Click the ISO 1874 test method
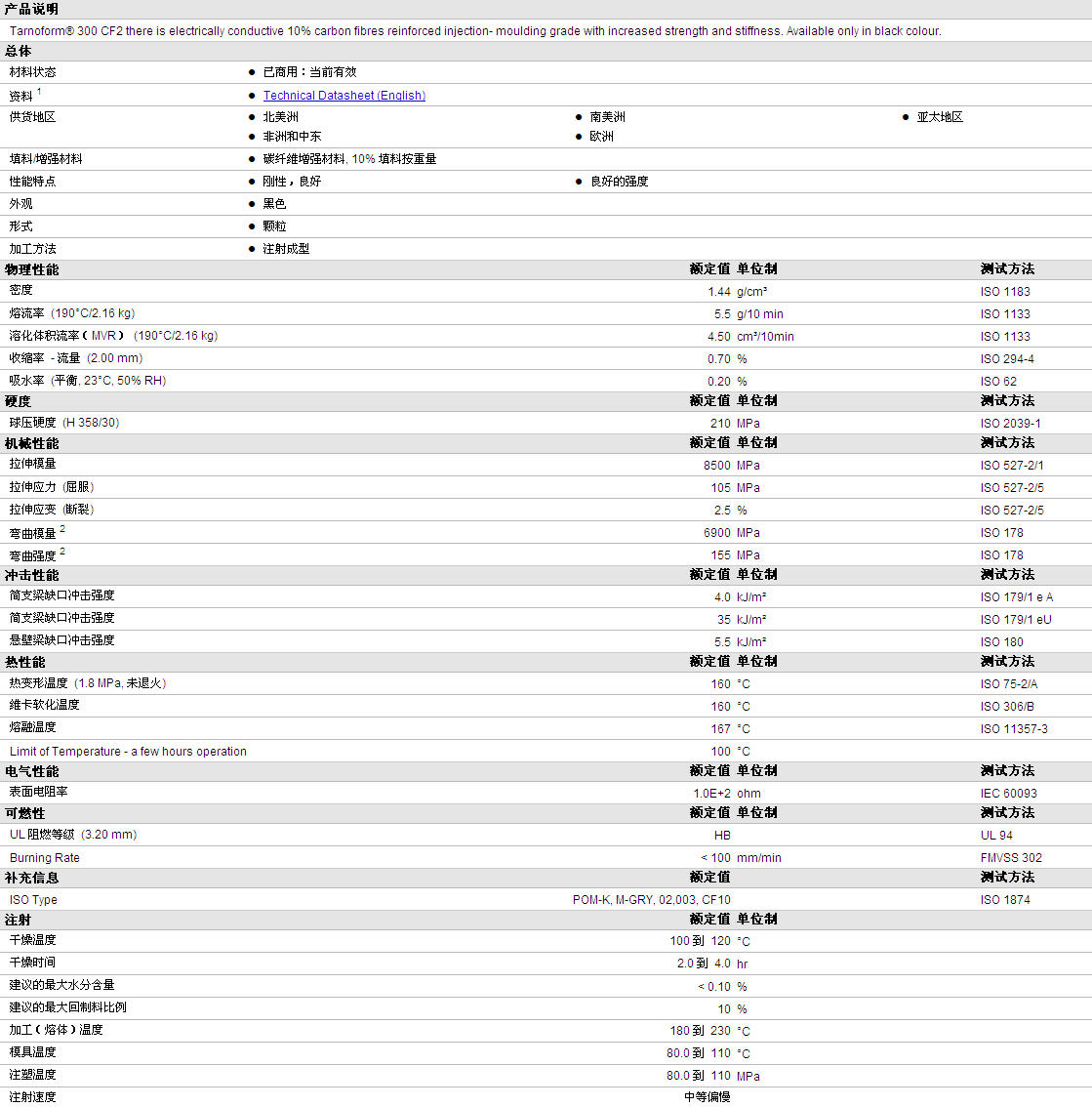This screenshot has height=1107, width=1092. click(x=1005, y=900)
